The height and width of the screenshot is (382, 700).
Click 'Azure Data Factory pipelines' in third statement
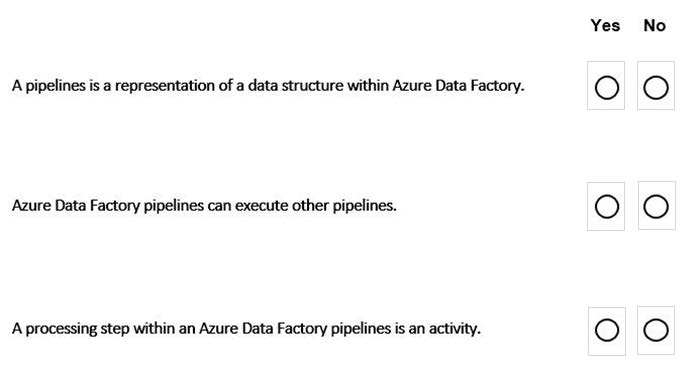[x=295, y=328]
